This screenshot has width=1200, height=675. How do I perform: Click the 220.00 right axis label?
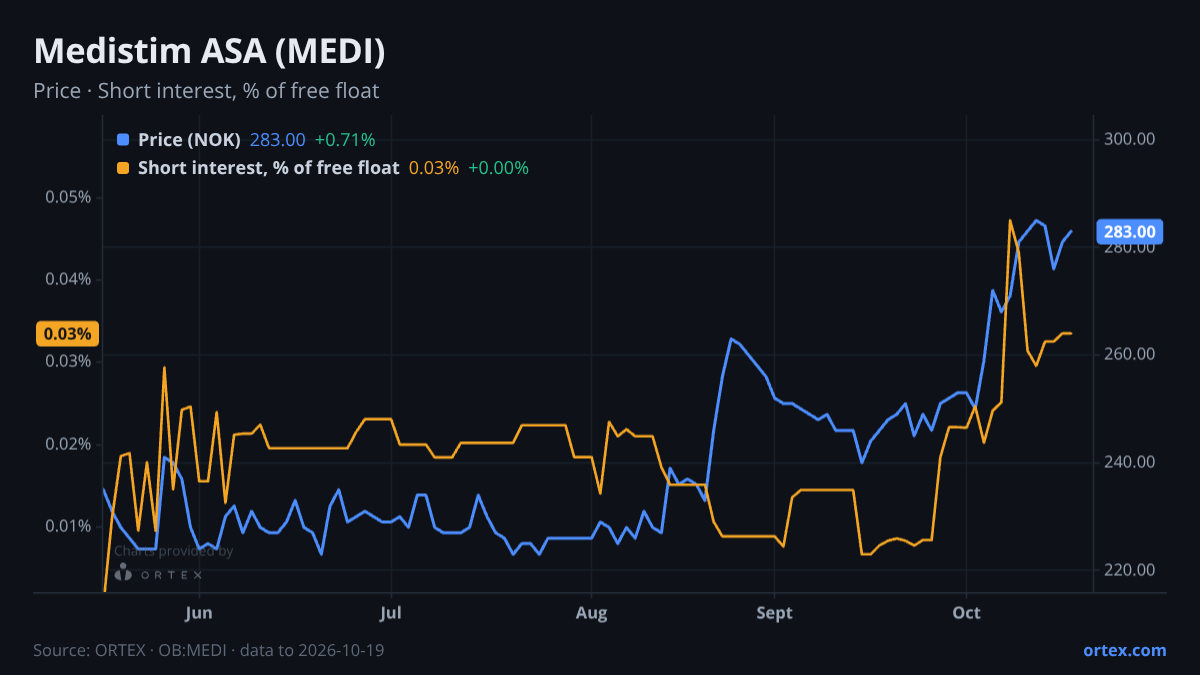click(1130, 570)
